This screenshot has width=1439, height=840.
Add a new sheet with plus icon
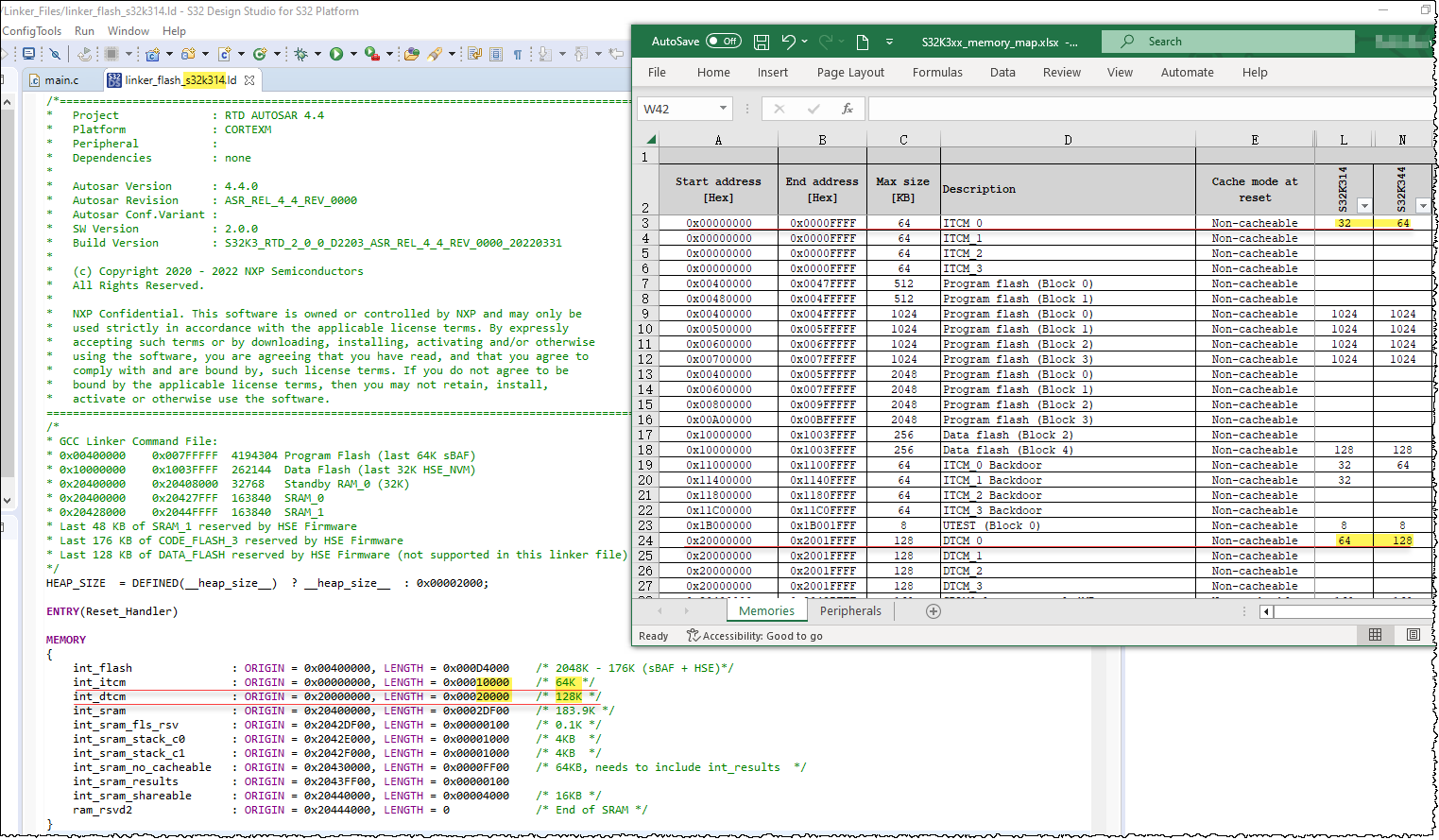[x=934, y=611]
